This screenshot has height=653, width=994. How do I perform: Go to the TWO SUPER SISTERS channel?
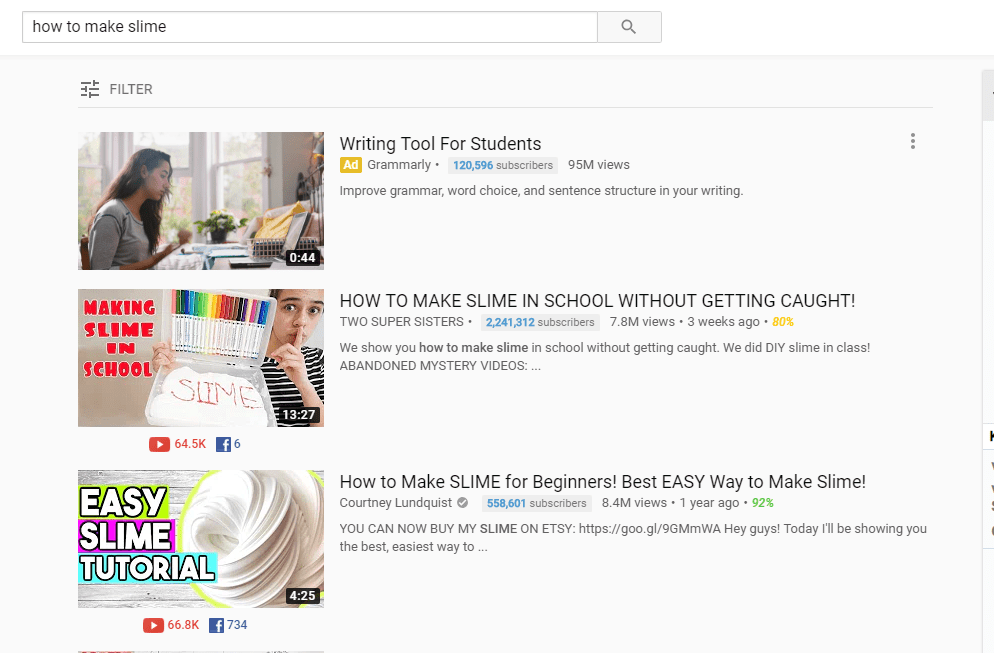tap(401, 321)
